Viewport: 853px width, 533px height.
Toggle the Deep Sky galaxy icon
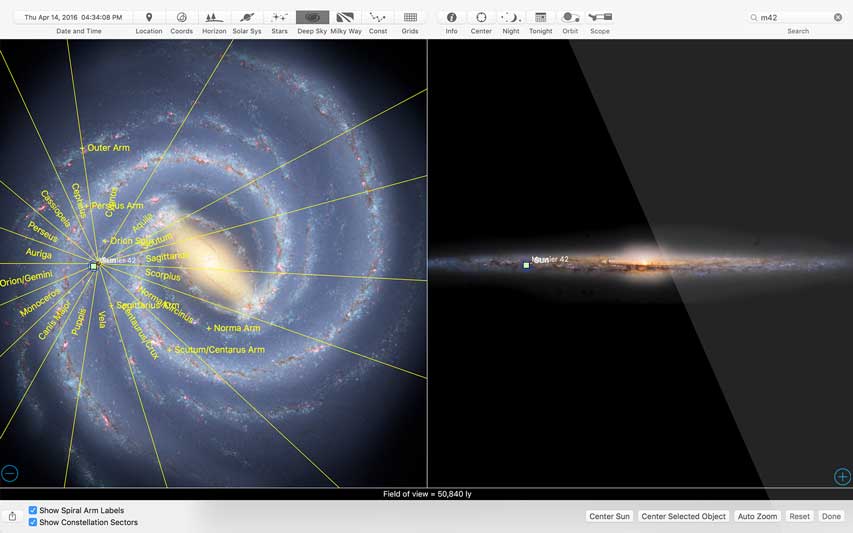coord(312,17)
